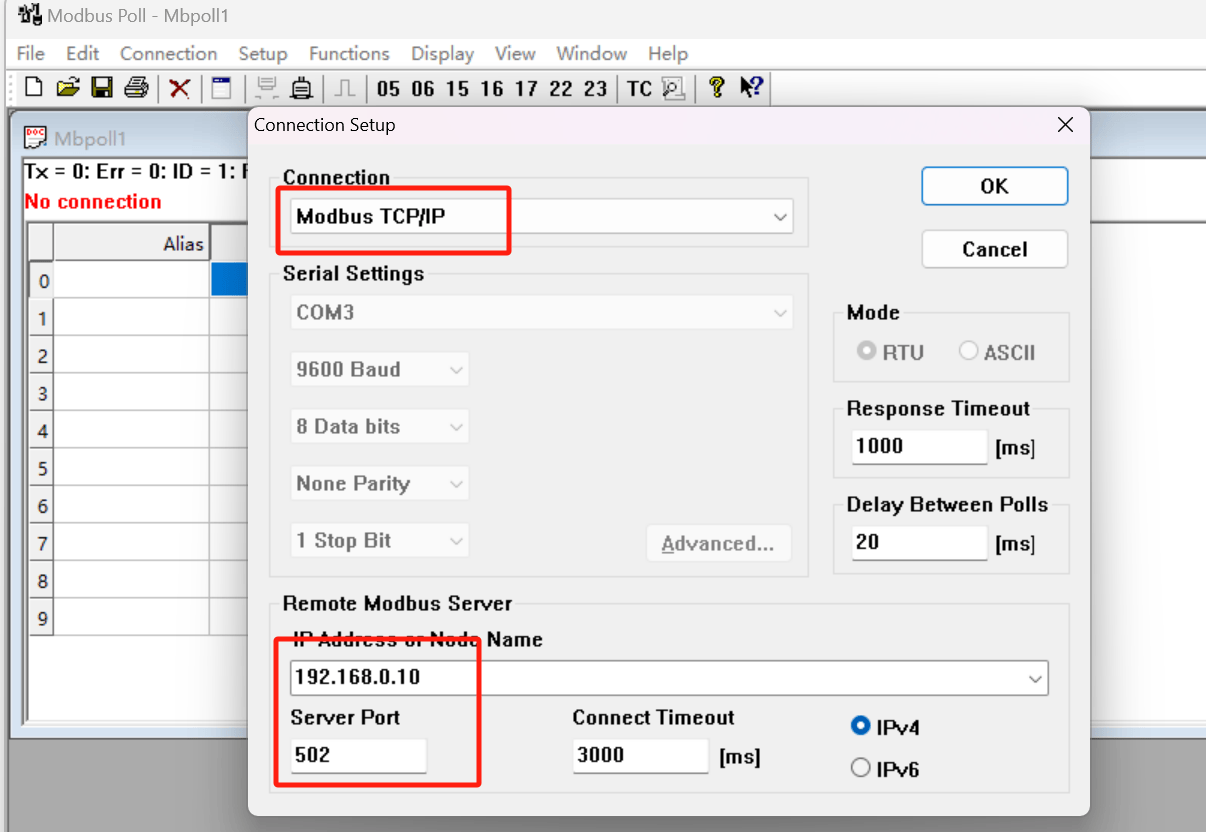Click the Save floppy disk icon
The height and width of the screenshot is (832, 1206).
(102, 88)
